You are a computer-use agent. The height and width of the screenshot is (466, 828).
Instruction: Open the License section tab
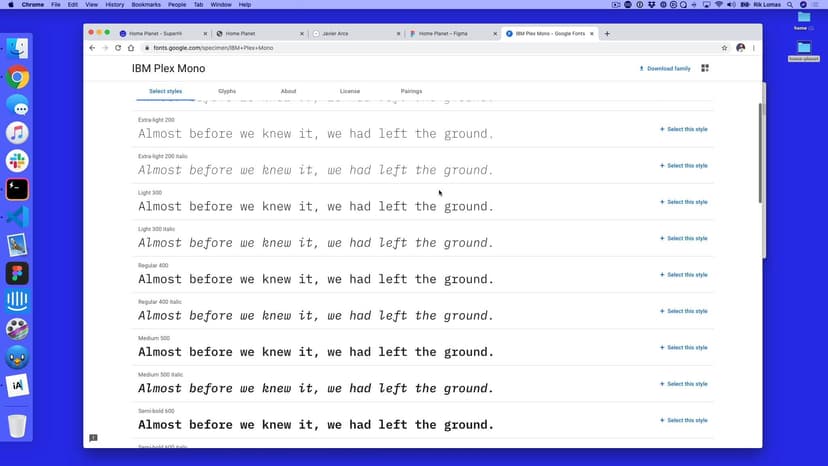350,91
